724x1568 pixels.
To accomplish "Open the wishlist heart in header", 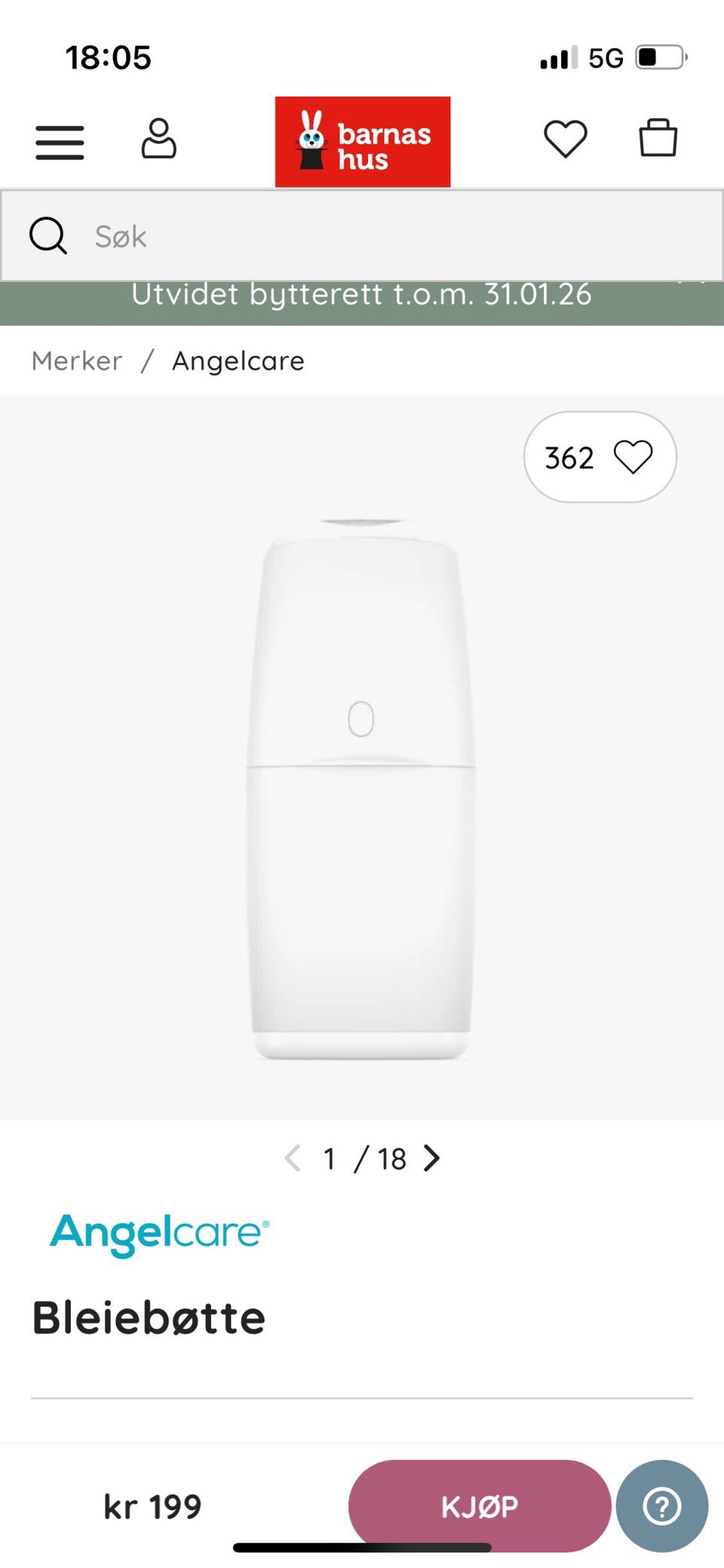I will (565, 140).
